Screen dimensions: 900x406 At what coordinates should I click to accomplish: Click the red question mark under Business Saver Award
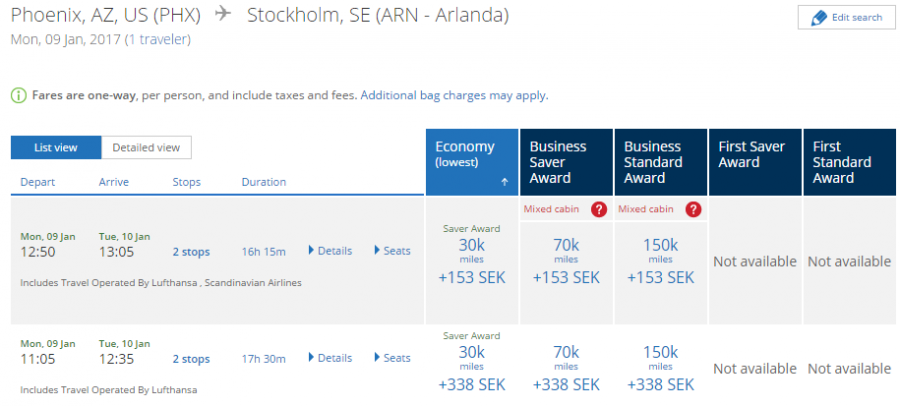coord(599,210)
